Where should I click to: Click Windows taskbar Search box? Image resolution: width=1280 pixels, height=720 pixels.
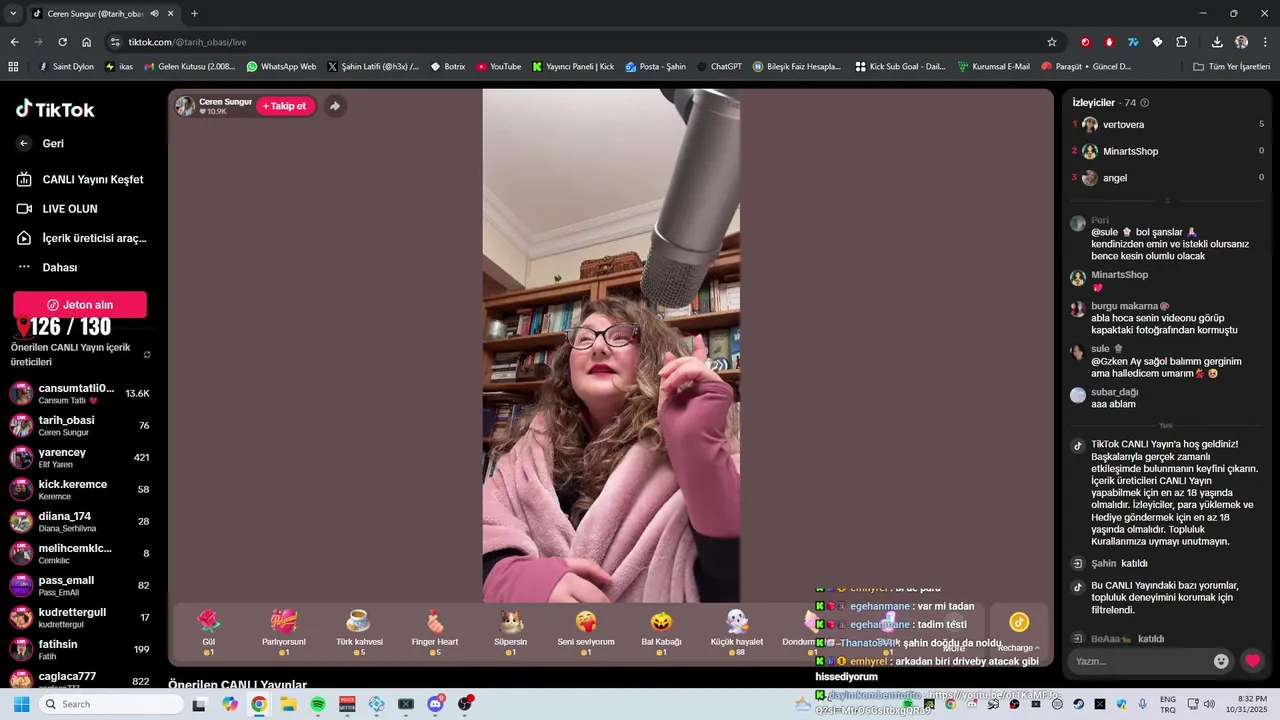(110, 704)
